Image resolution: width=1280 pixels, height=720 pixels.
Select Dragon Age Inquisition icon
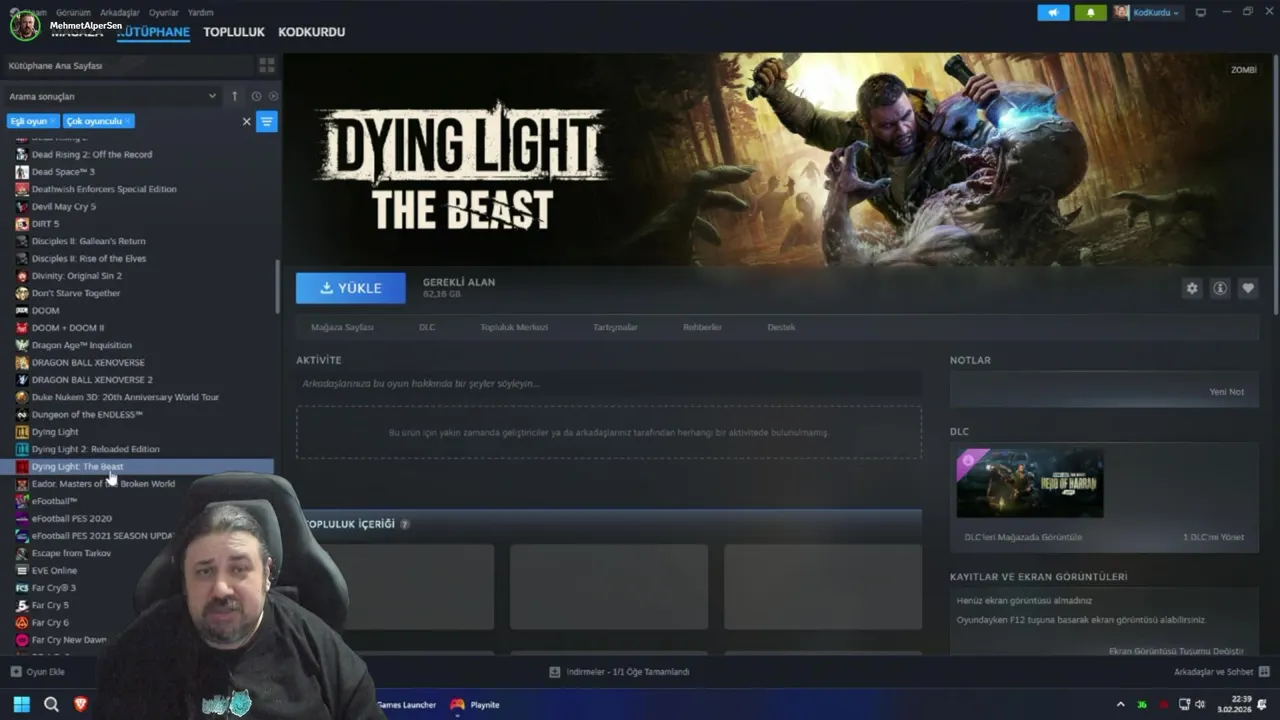[22, 345]
